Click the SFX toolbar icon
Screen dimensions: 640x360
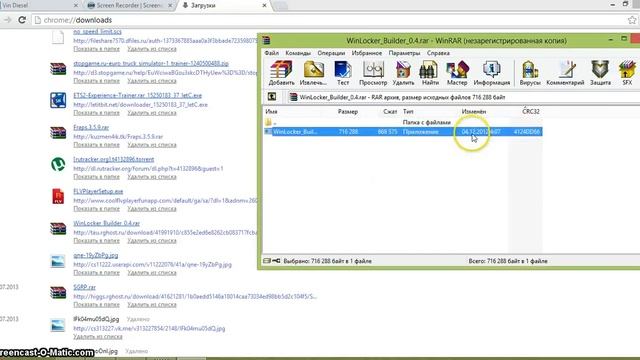coord(627,73)
